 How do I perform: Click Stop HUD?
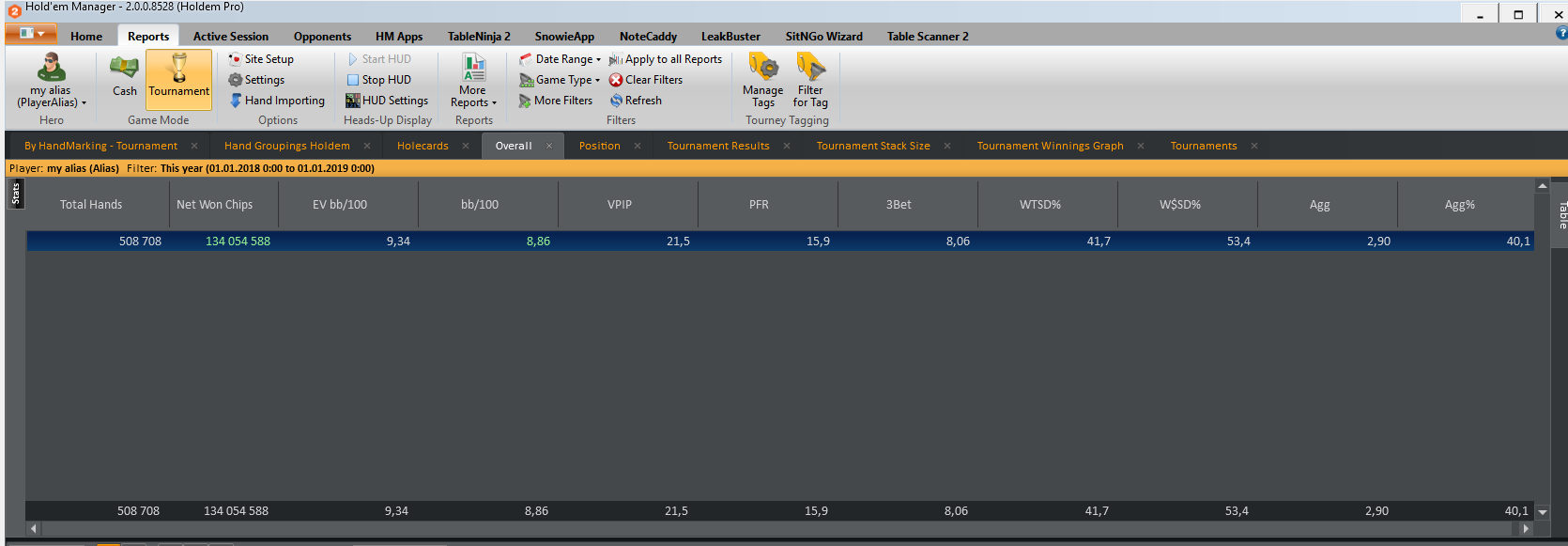tap(378, 80)
